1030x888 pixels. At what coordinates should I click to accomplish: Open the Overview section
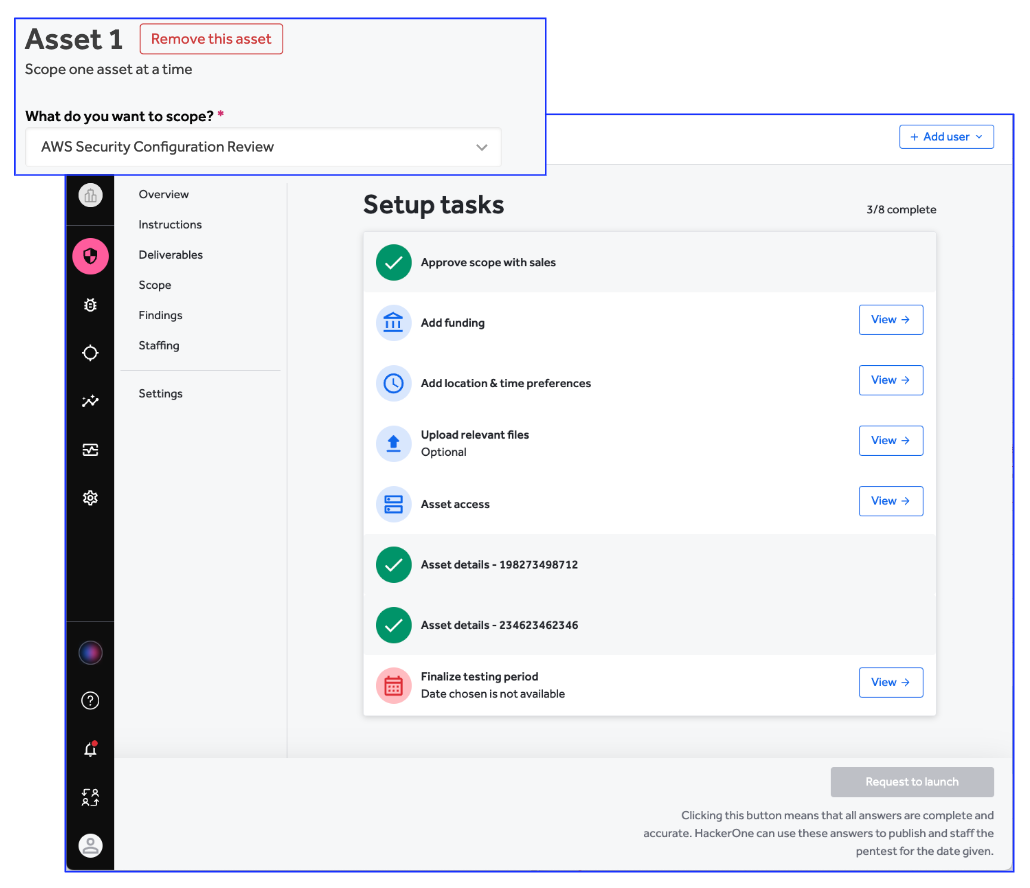click(x=164, y=195)
